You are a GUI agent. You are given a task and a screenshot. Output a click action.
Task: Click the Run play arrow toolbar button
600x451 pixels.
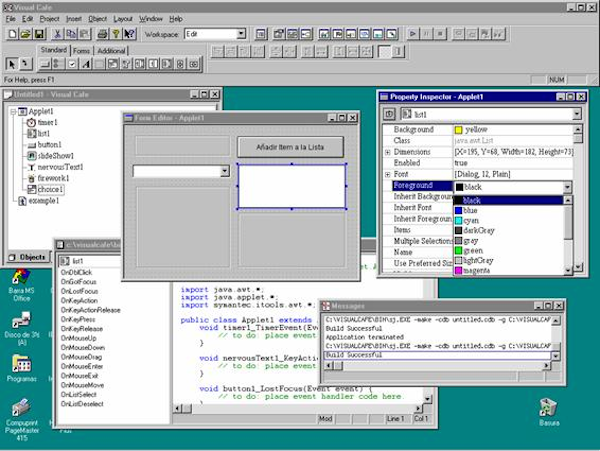(x=412, y=34)
